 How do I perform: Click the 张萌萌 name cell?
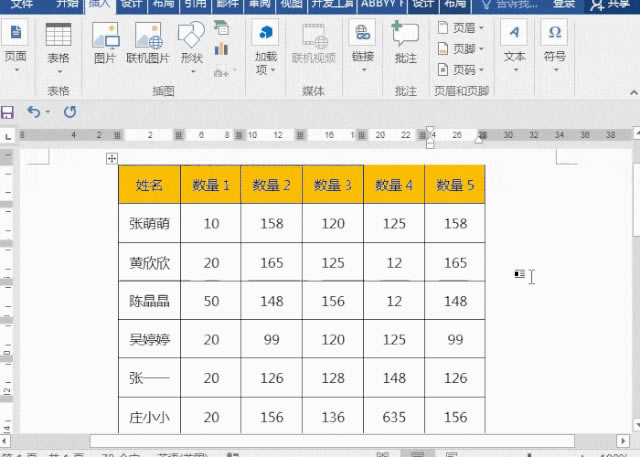(x=149, y=224)
